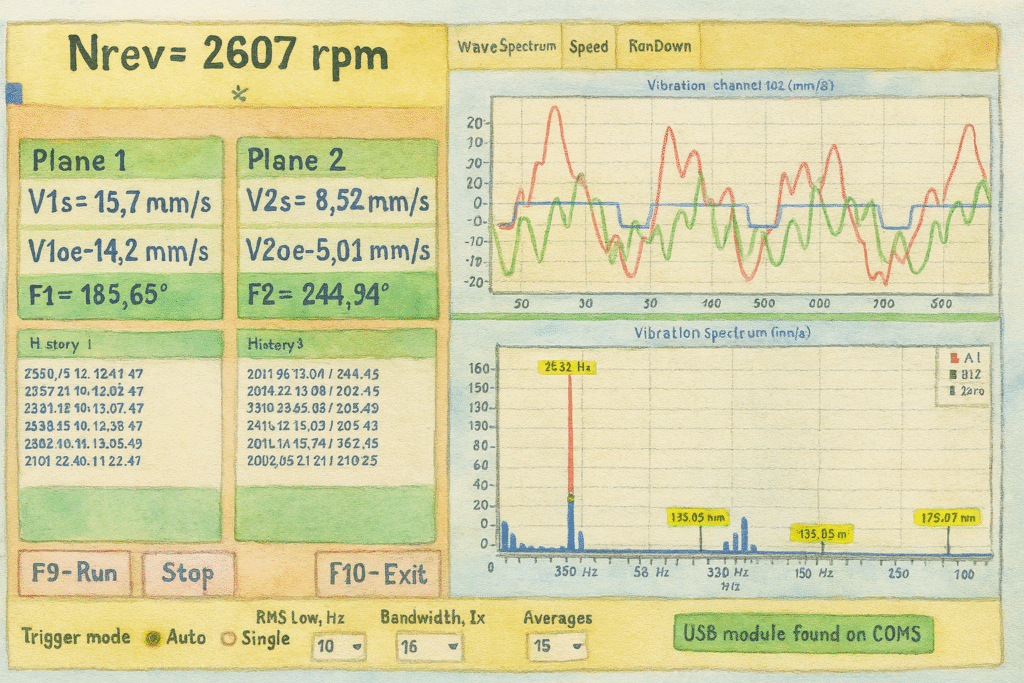The height and width of the screenshot is (683, 1024).
Task: Expand the Bandwidth dropdown
Action: click(427, 646)
